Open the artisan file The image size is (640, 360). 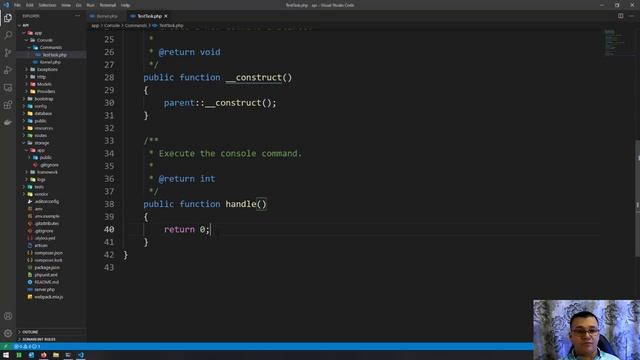pyautogui.click(x=41, y=246)
